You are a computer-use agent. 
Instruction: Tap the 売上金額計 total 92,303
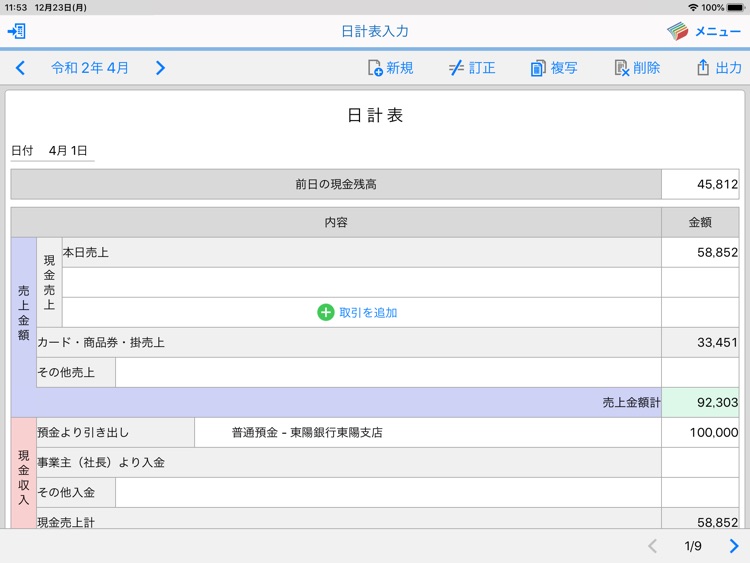tap(700, 402)
